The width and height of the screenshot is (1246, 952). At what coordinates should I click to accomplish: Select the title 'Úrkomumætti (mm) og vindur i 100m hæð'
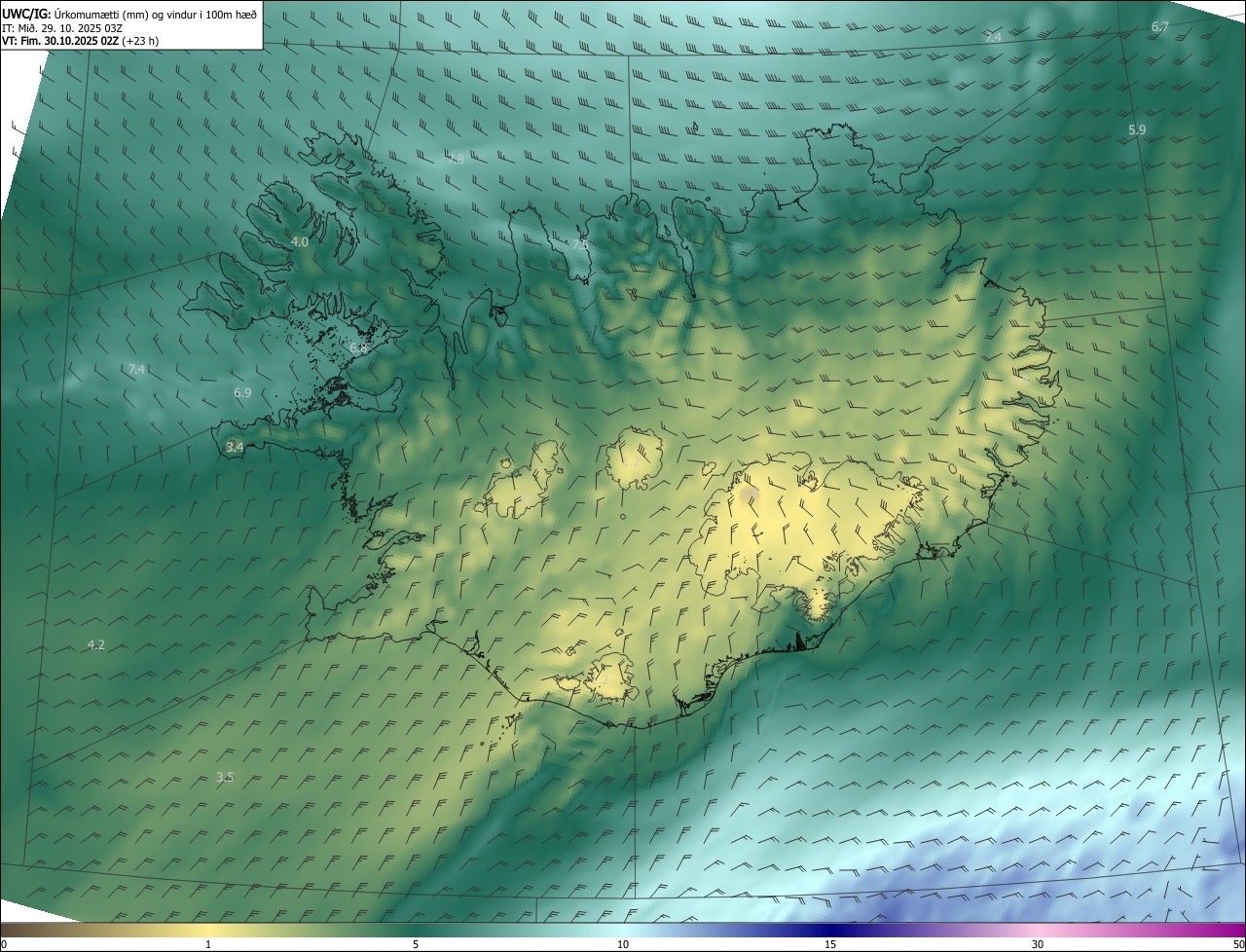tap(156, 14)
